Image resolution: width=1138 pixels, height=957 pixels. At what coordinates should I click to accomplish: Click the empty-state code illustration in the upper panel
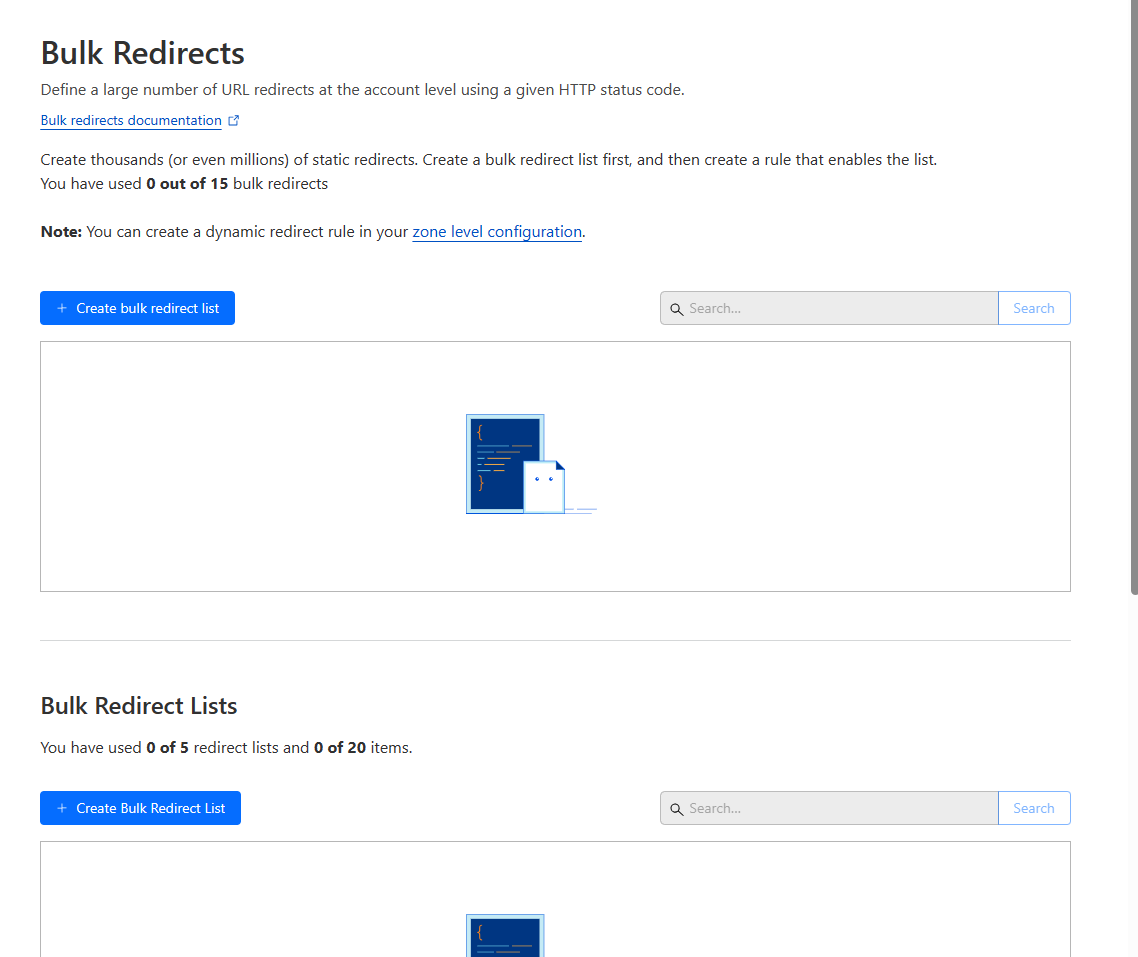[531, 464]
